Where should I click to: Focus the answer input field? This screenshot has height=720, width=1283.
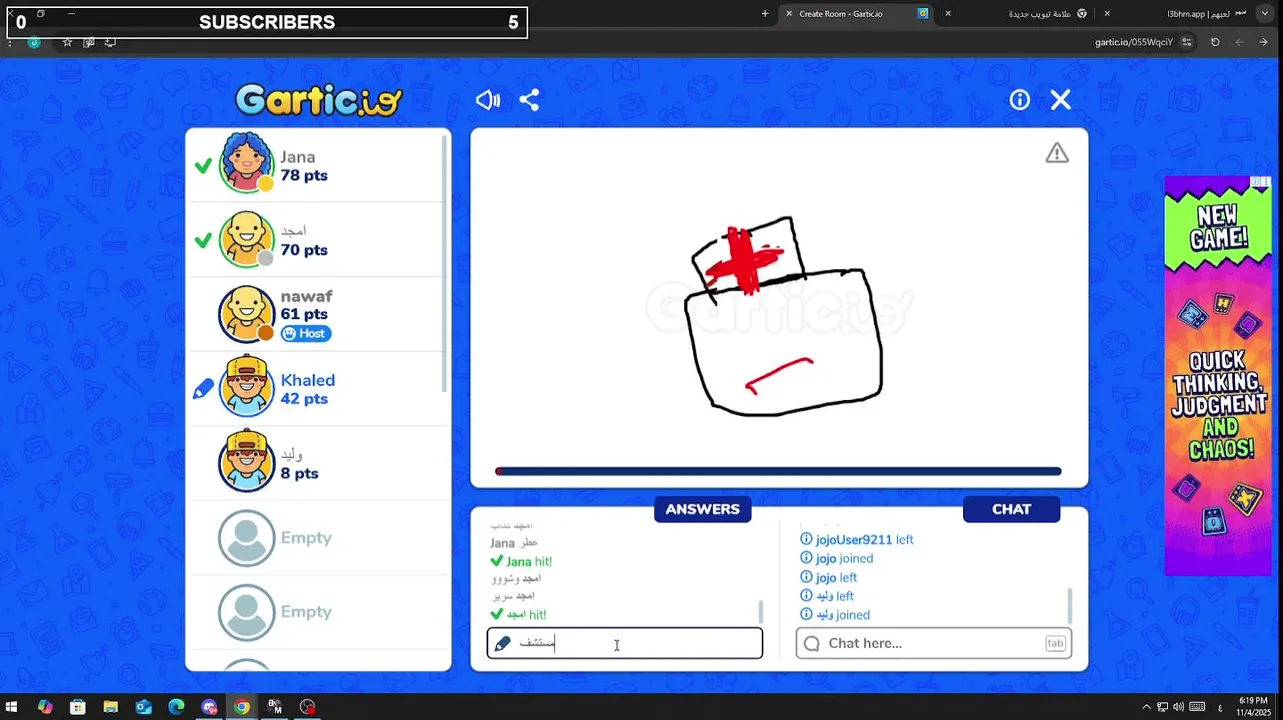point(625,643)
